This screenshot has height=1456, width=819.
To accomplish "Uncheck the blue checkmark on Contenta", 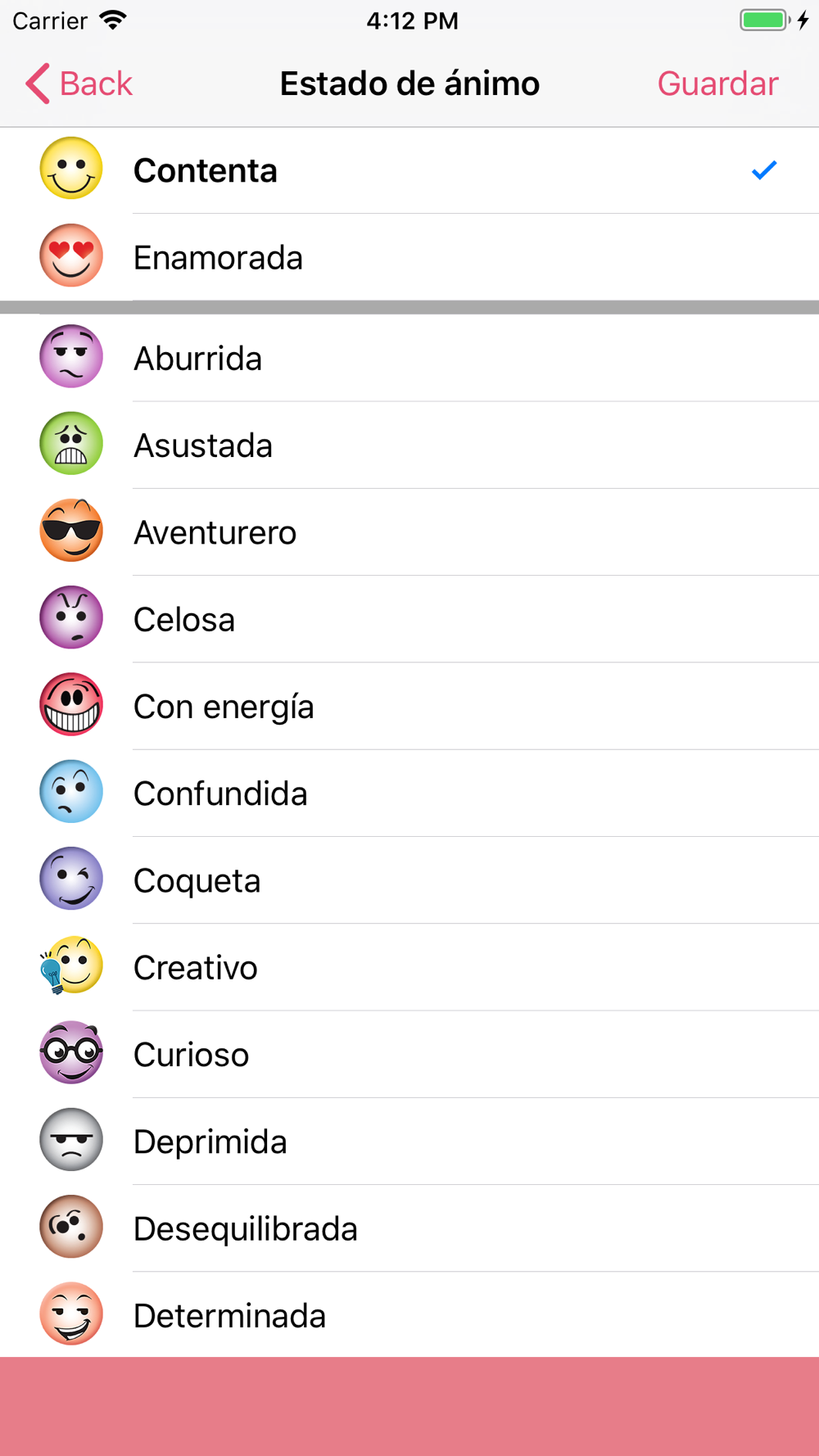I will pos(763,170).
